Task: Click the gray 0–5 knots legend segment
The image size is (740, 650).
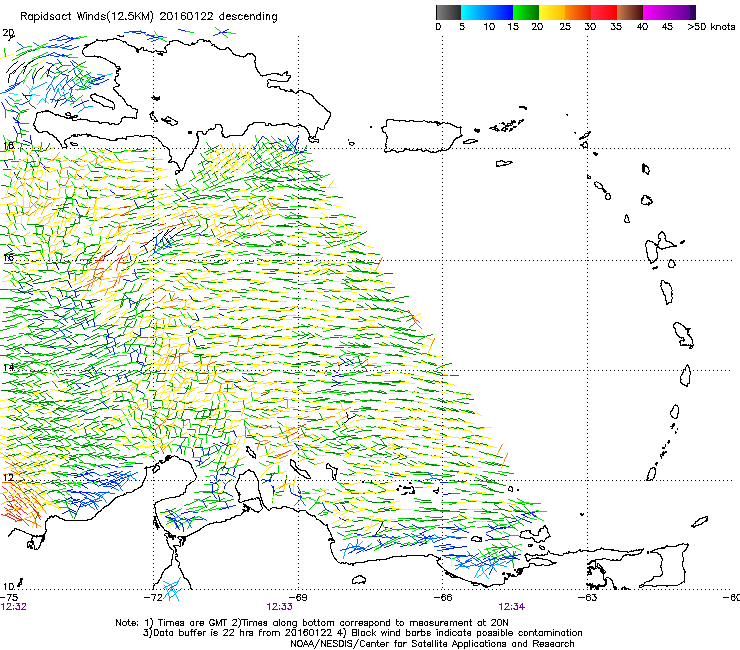Action: pos(448,12)
